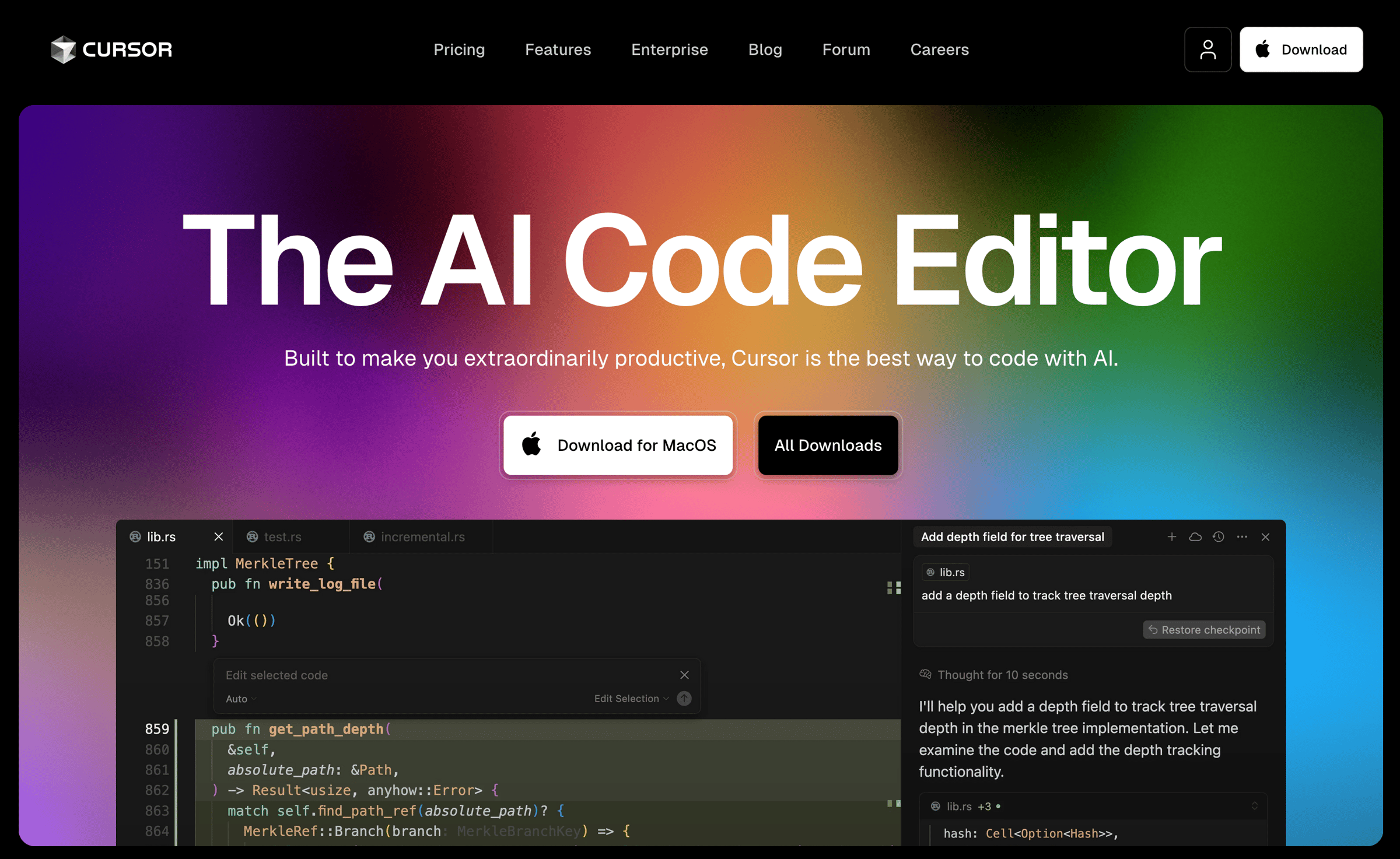Open the Enterprise link
Image resolution: width=1400 pixels, height=859 pixels.
pyautogui.click(x=670, y=50)
